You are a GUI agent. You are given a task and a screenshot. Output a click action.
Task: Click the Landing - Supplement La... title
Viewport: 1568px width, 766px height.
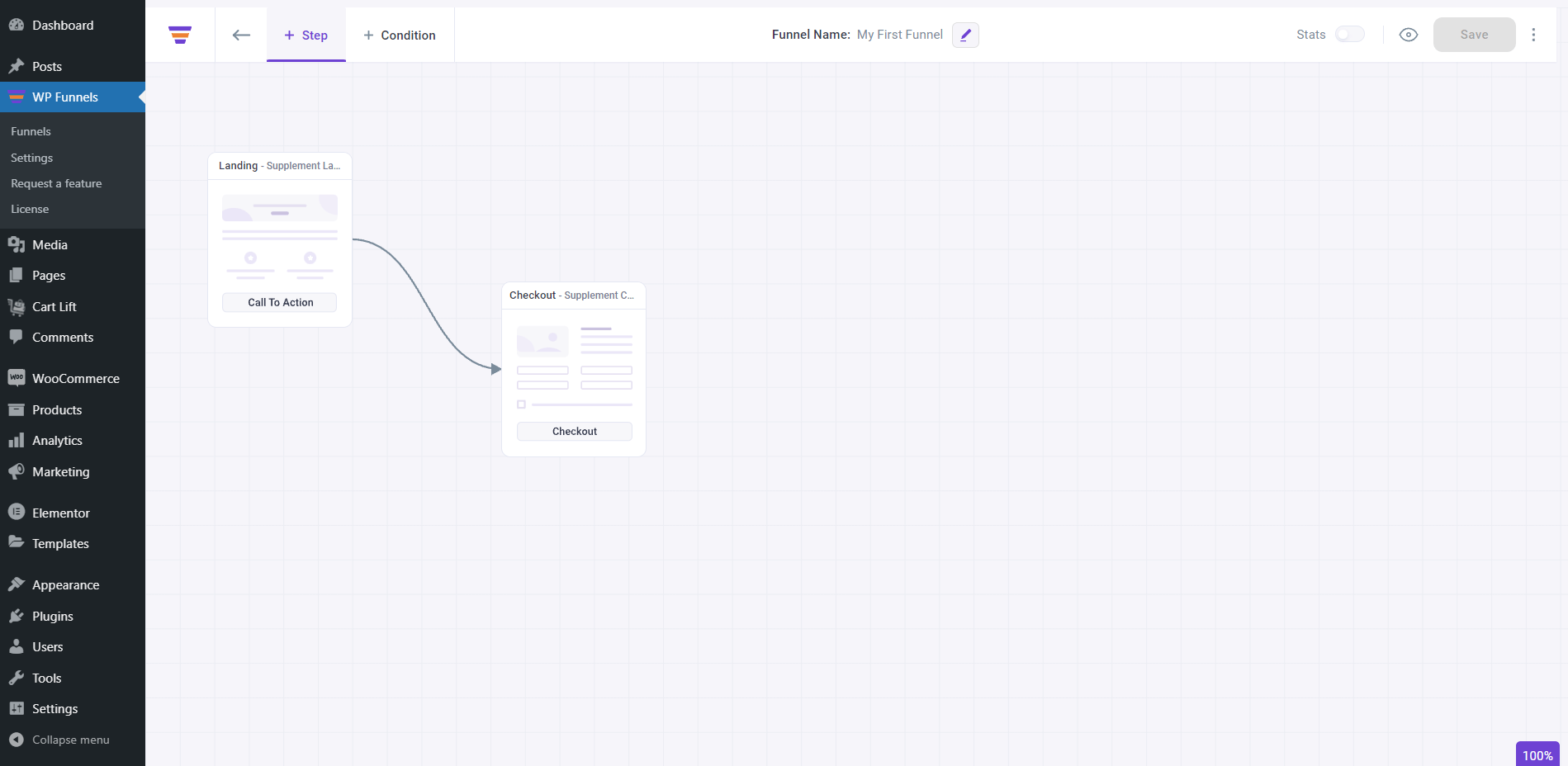coord(279,166)
